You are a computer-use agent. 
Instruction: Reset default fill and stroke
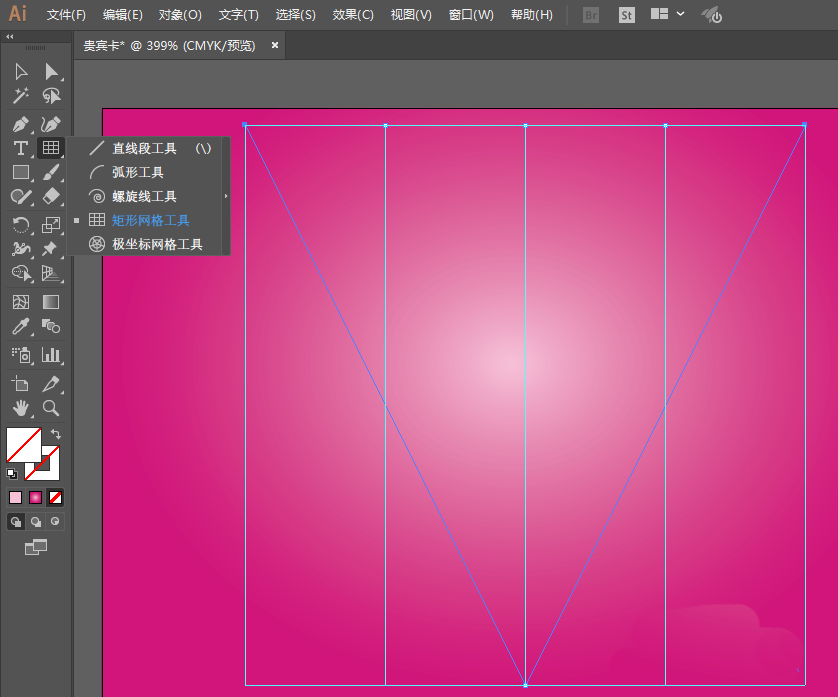pyautogui.click(x=12, y=474)
